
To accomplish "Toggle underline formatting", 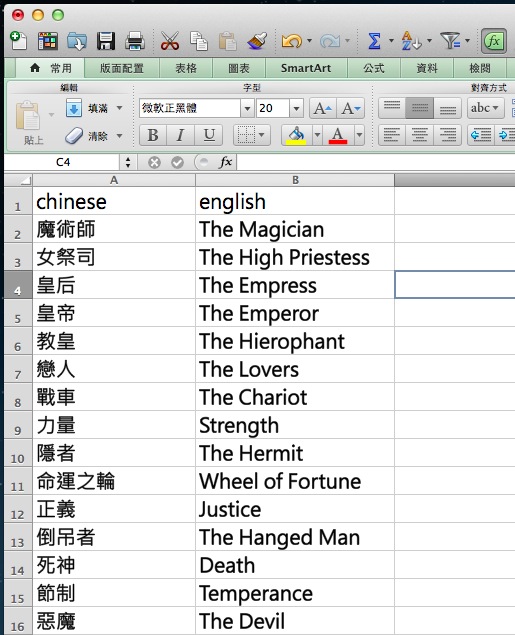I will [209, 135].
